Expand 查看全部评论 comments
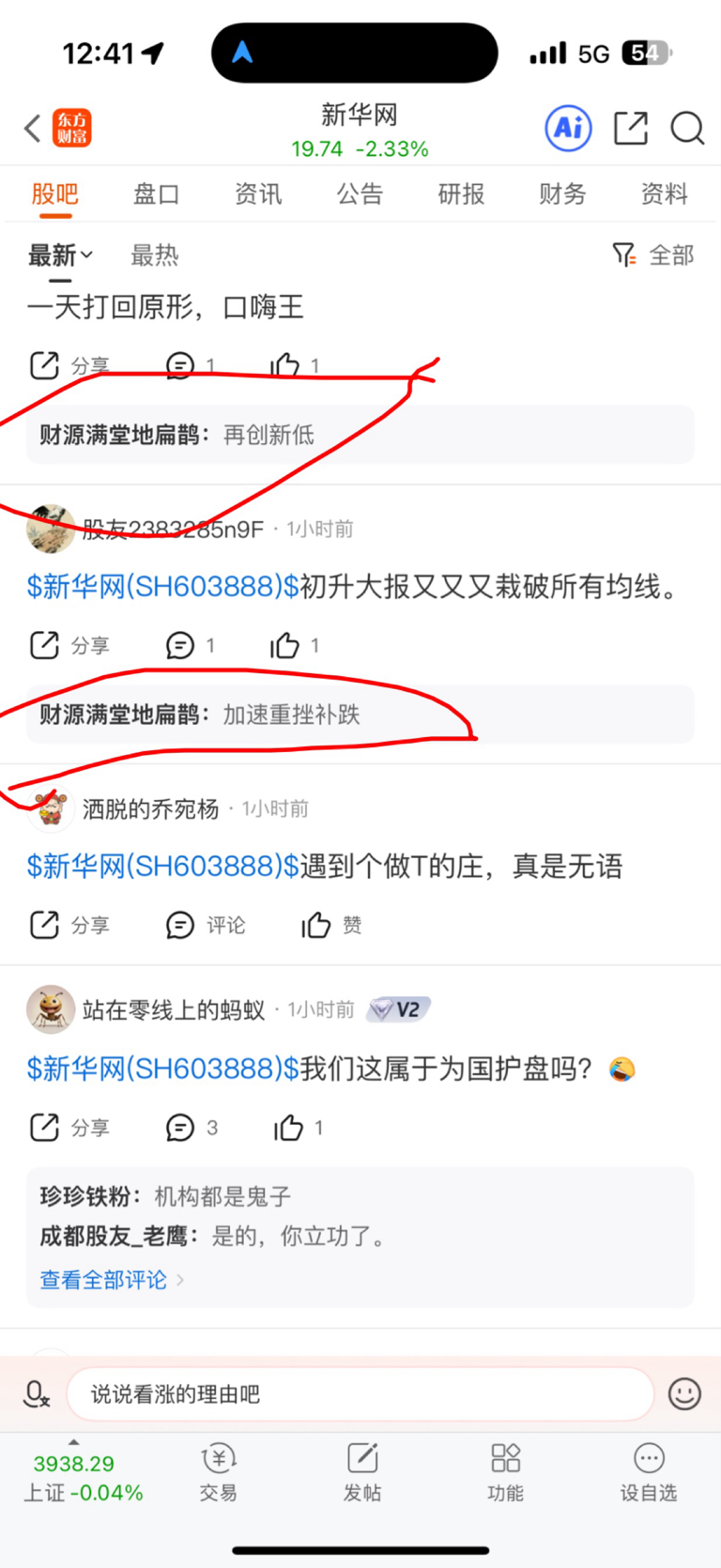 tap(112, 1280)
